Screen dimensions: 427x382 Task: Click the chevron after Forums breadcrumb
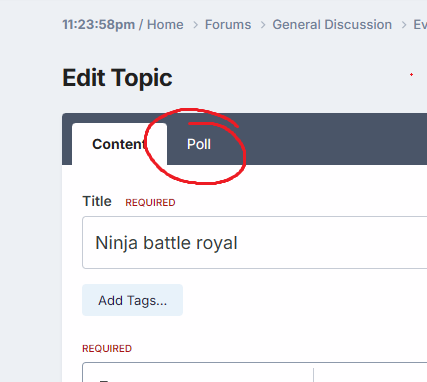coord(263,25)
